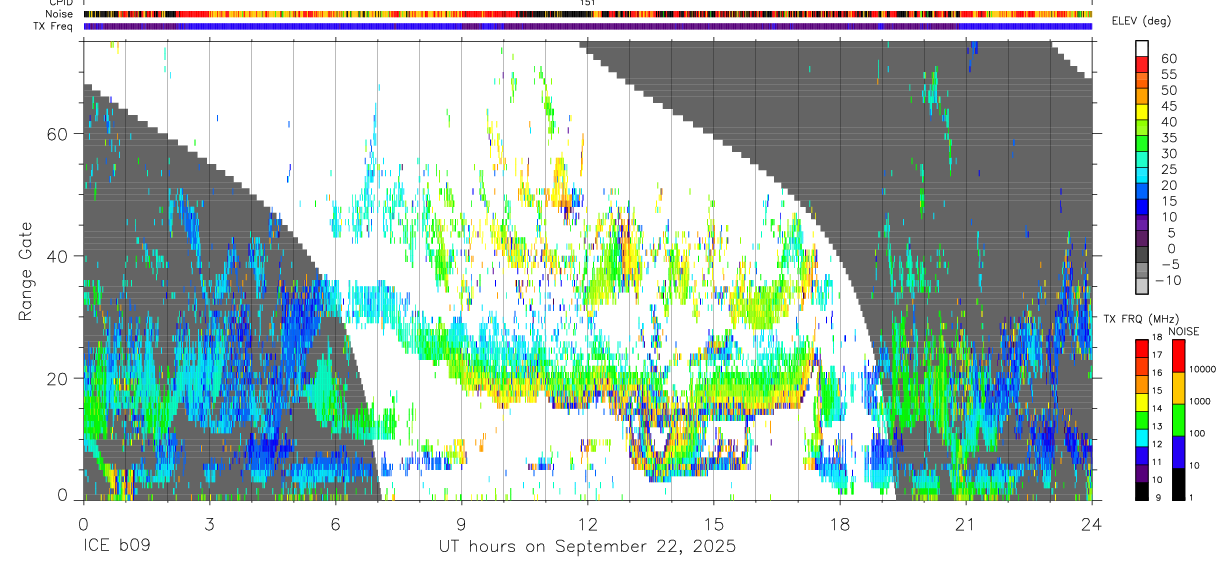Click the white top segment of ELEV colorbar
This screenshot has width=1228, height=567.
(x=1142, y=49)
